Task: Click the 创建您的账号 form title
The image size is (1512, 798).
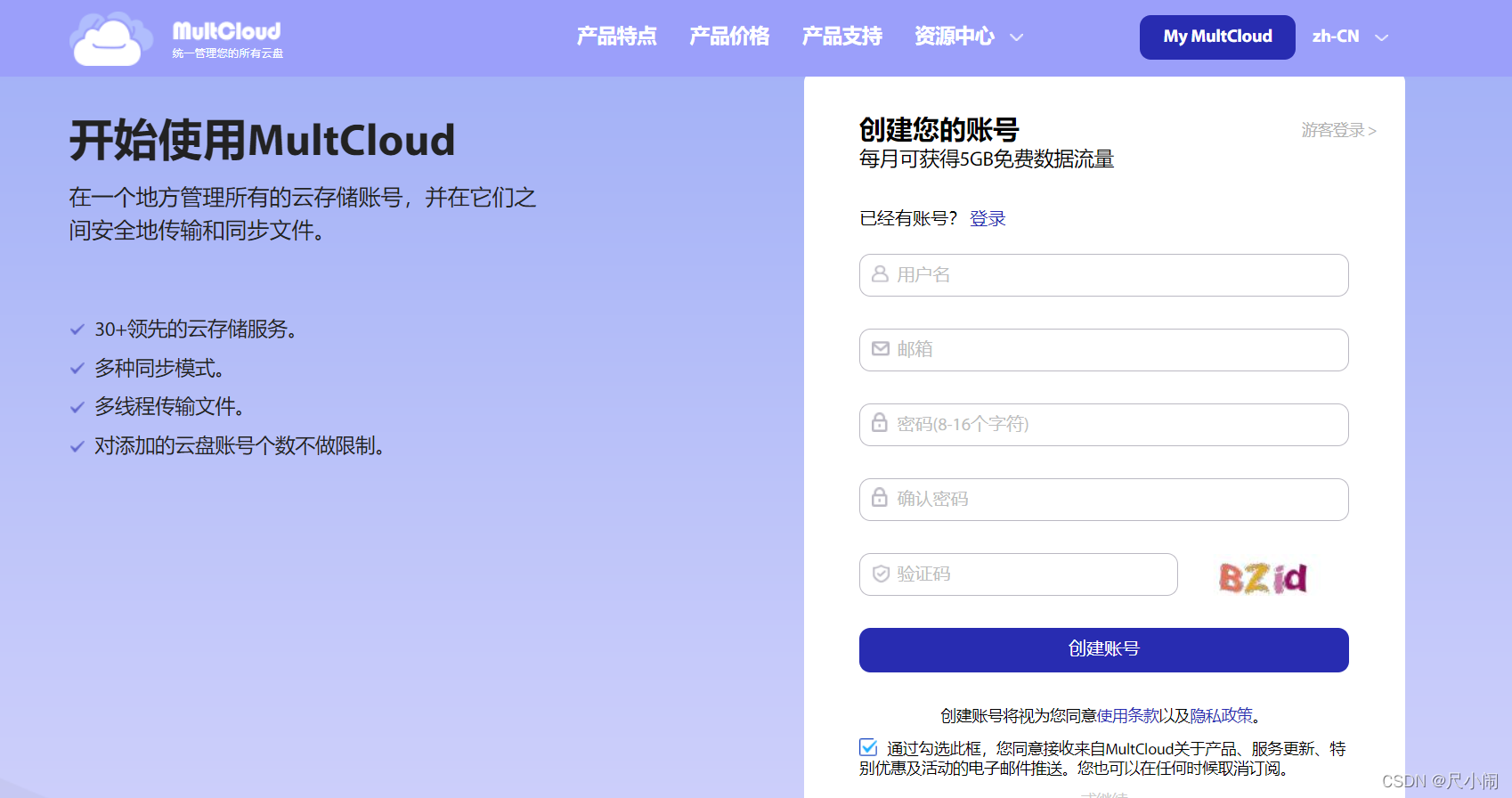Action: click(939, 130)
